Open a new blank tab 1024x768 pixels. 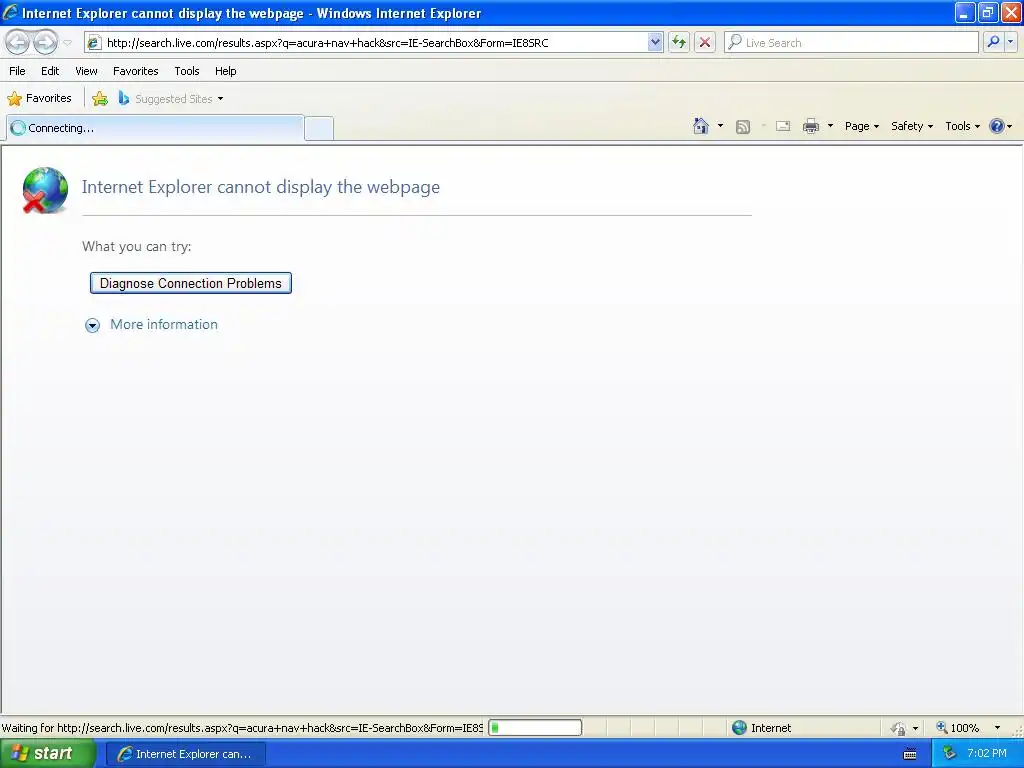(x=319, y=128)
